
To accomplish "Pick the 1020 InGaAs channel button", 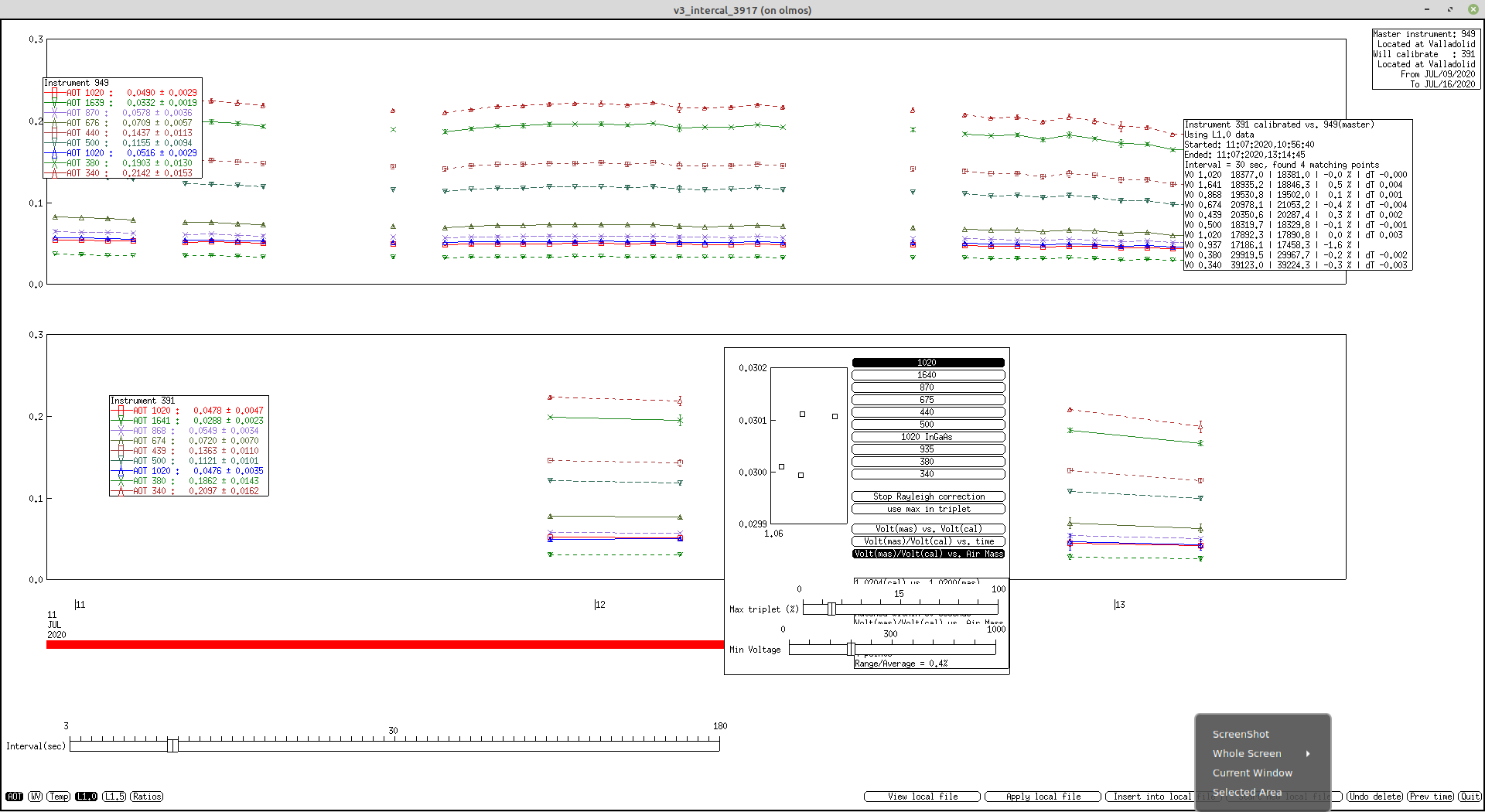I will [928, 437].
